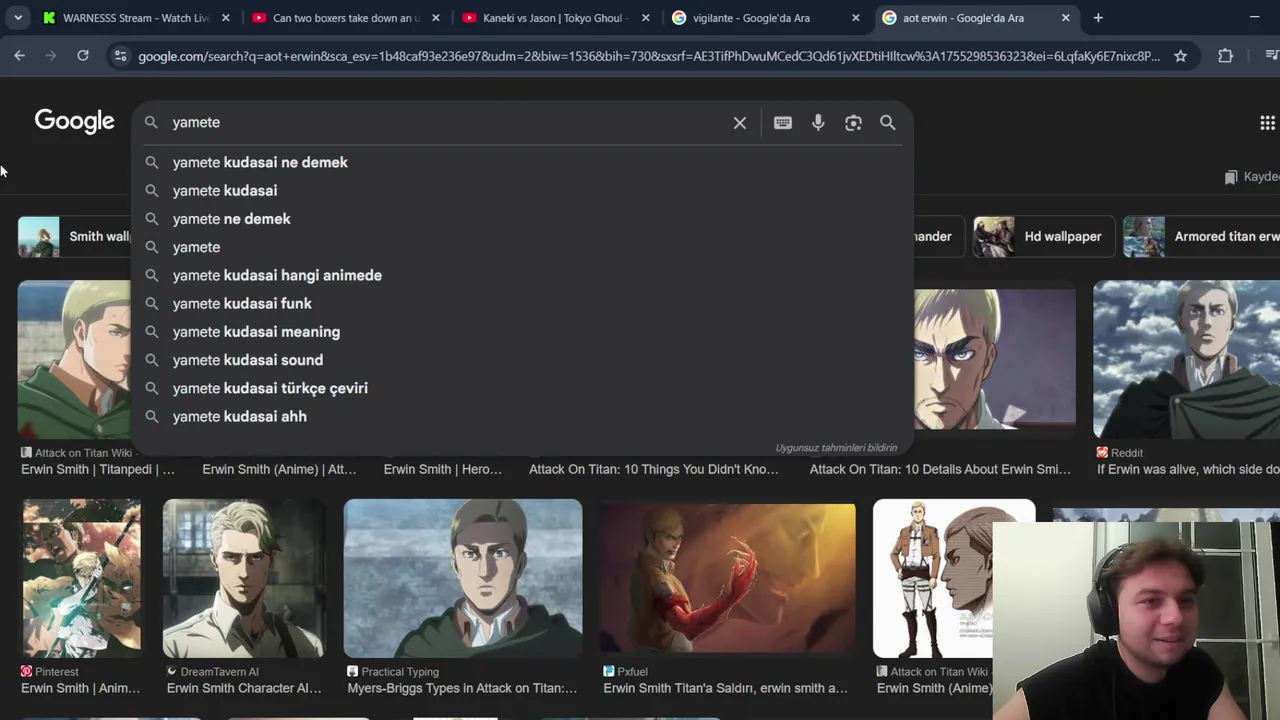Click Uygunsuz tahminleri bildirin link

click(836, 447)
